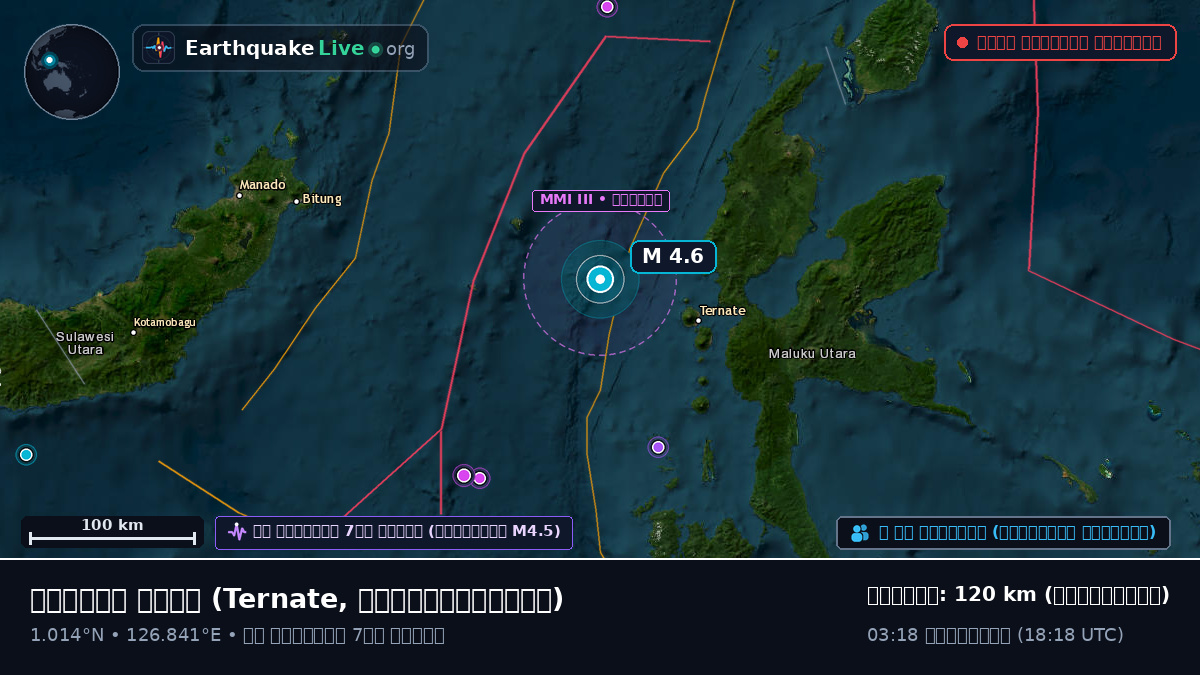Click the Kotamobagu city dot marker
This screenshot has width=1200, height=675.
(133, 332)
